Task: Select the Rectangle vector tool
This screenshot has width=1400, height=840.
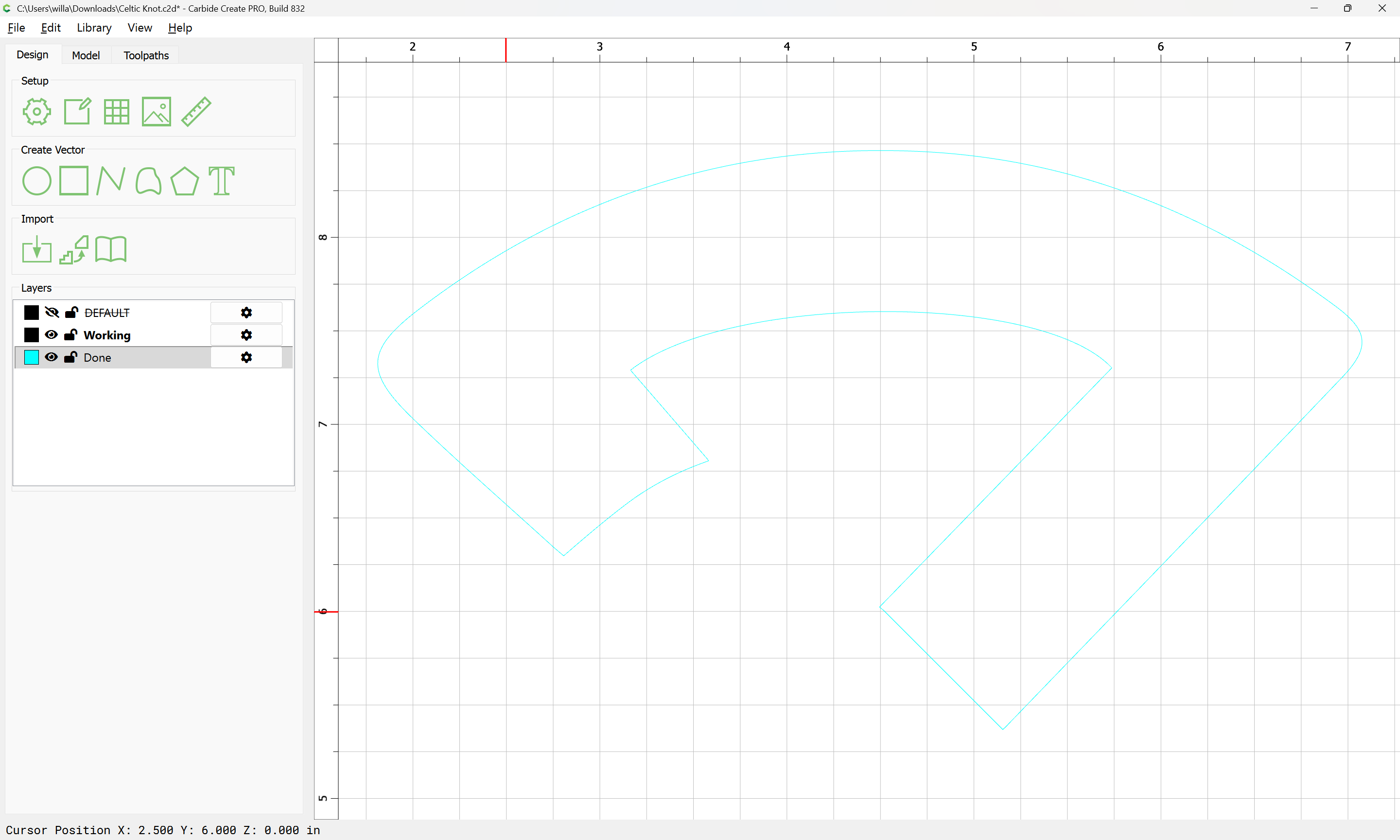Action: tap(74, 181)
